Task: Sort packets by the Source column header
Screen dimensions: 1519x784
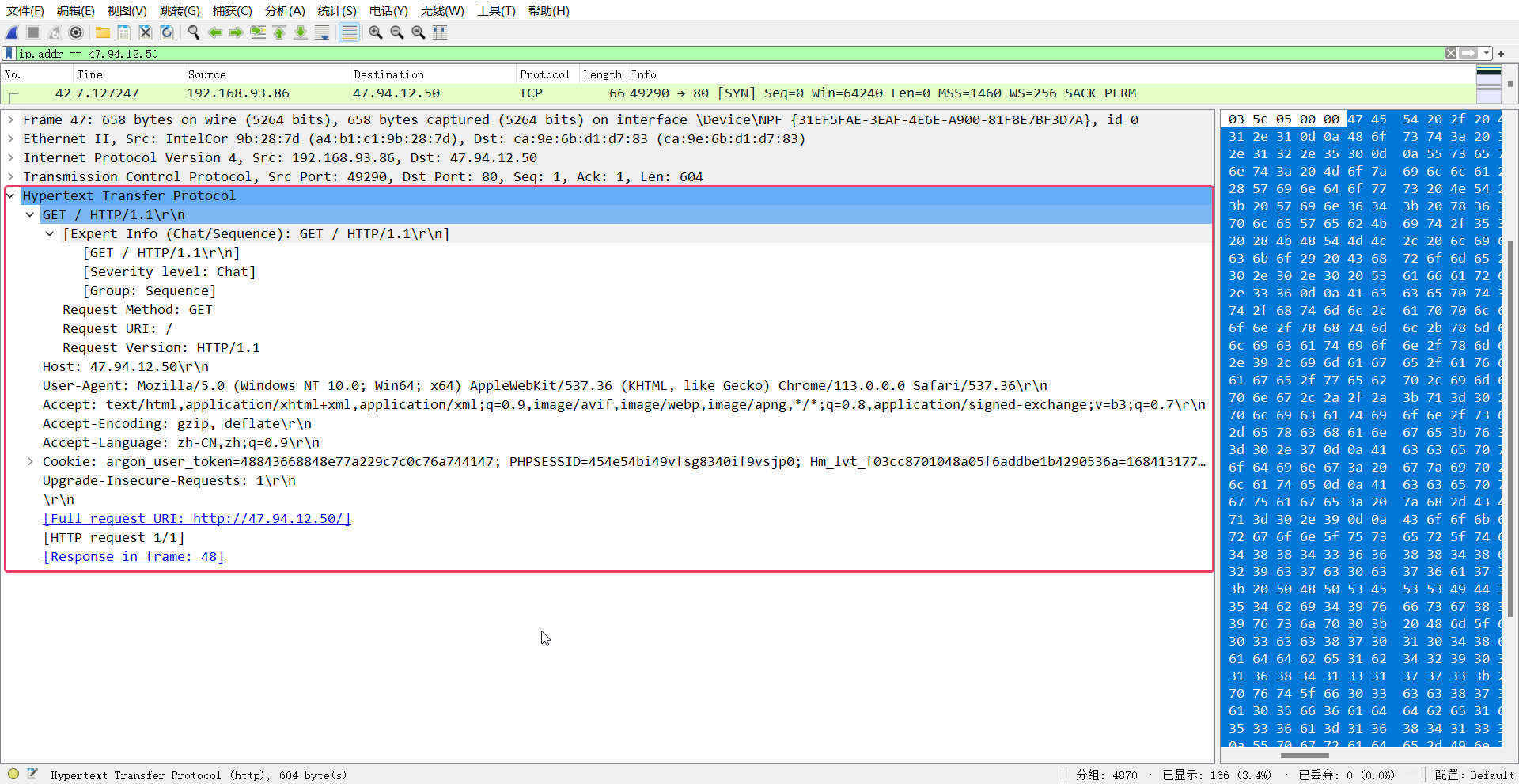Action: (x=266, y=74)
